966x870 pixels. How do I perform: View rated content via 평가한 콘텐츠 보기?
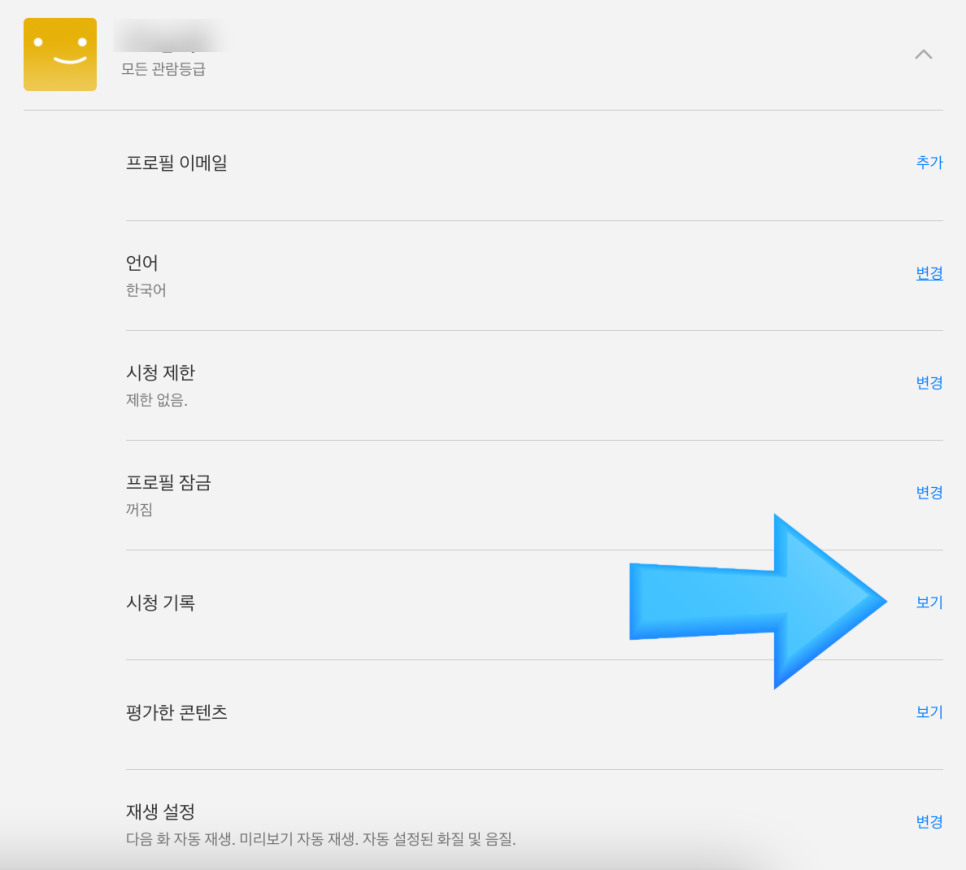tap(929, 712)
